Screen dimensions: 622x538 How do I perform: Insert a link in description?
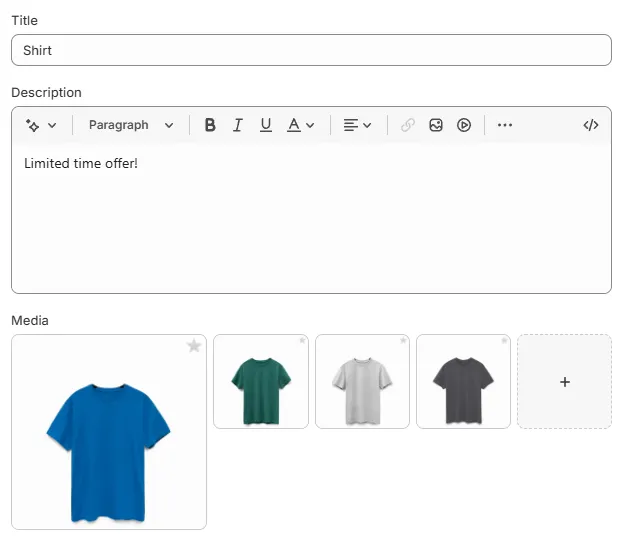click(408, 125)
